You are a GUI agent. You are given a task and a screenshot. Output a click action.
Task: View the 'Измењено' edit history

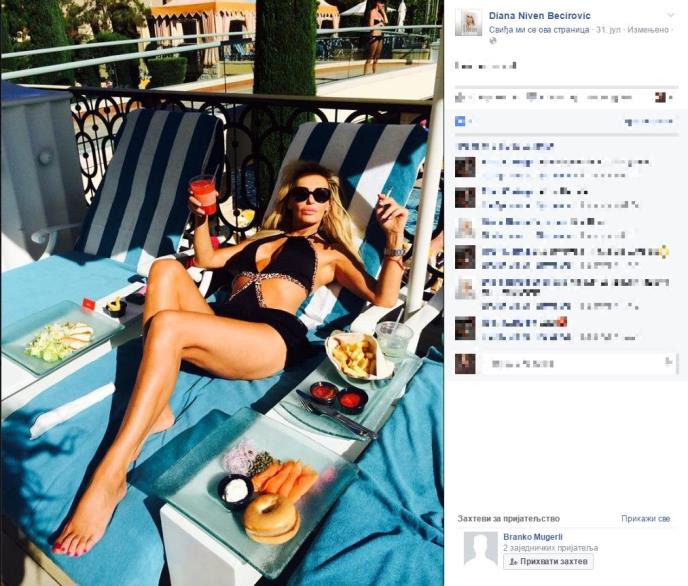pos(648,30)
